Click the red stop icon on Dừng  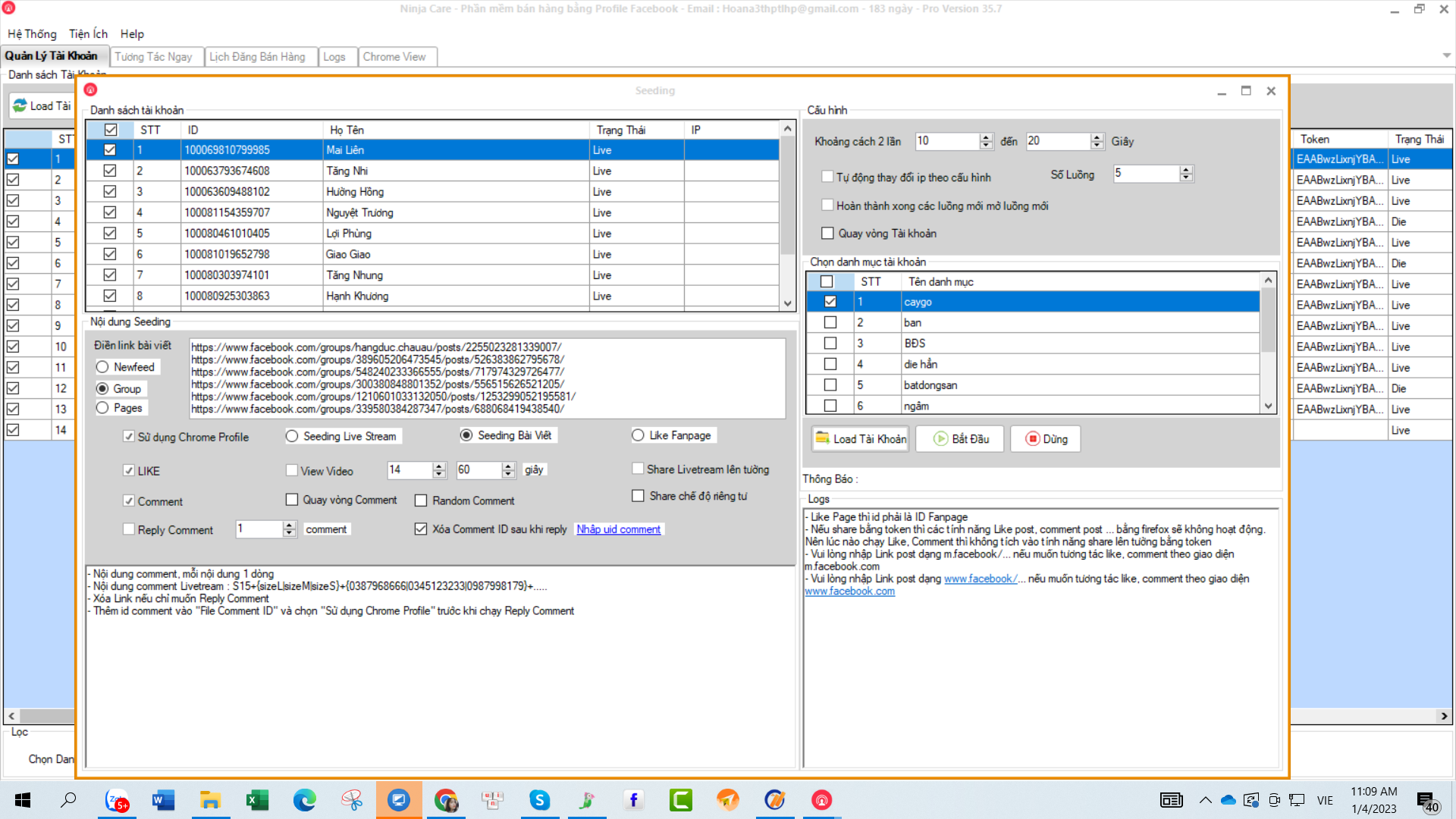click(x=1032, y=438)
